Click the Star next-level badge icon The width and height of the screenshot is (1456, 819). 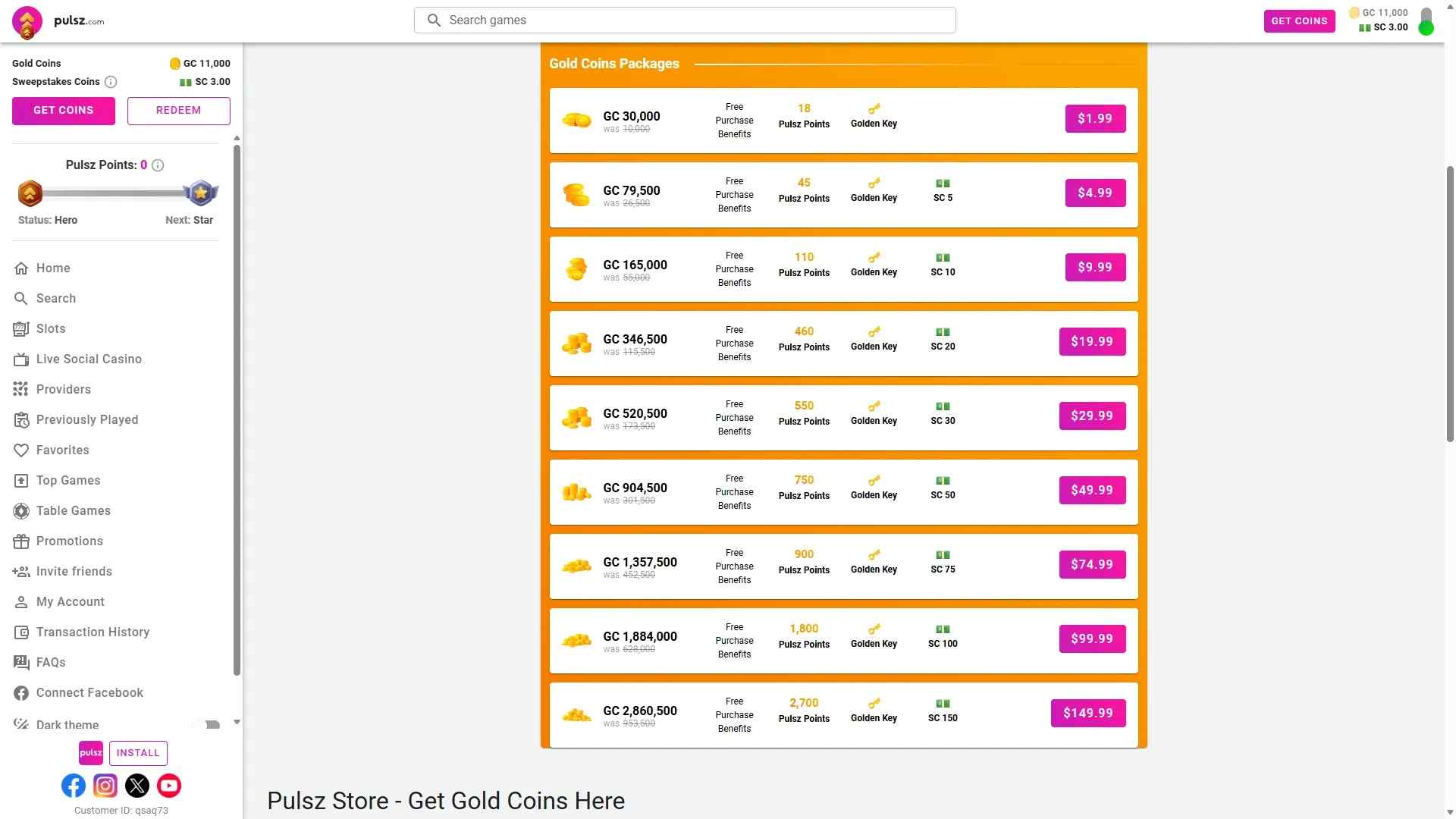click(x=201, y=193)
